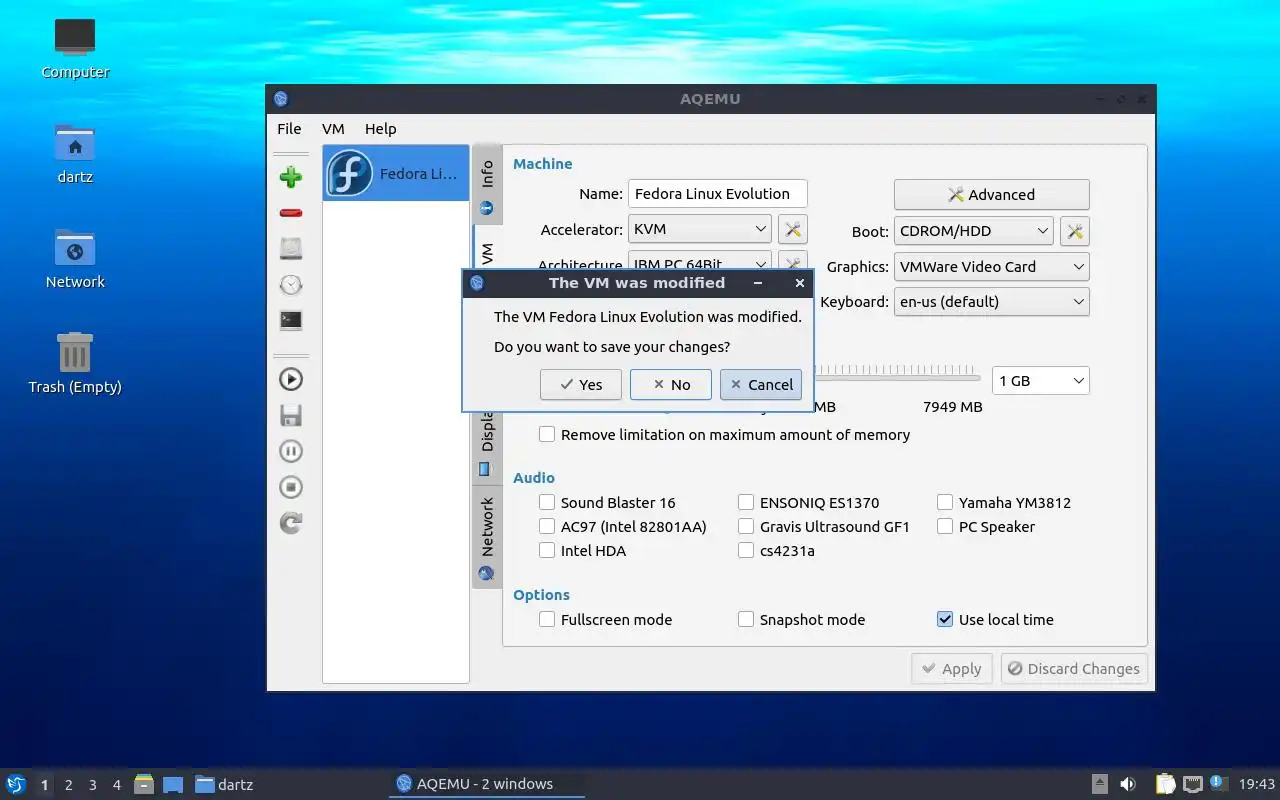Open the Accelerator KVM dropdown
1280x800 pixels.
tap(699, 229)
